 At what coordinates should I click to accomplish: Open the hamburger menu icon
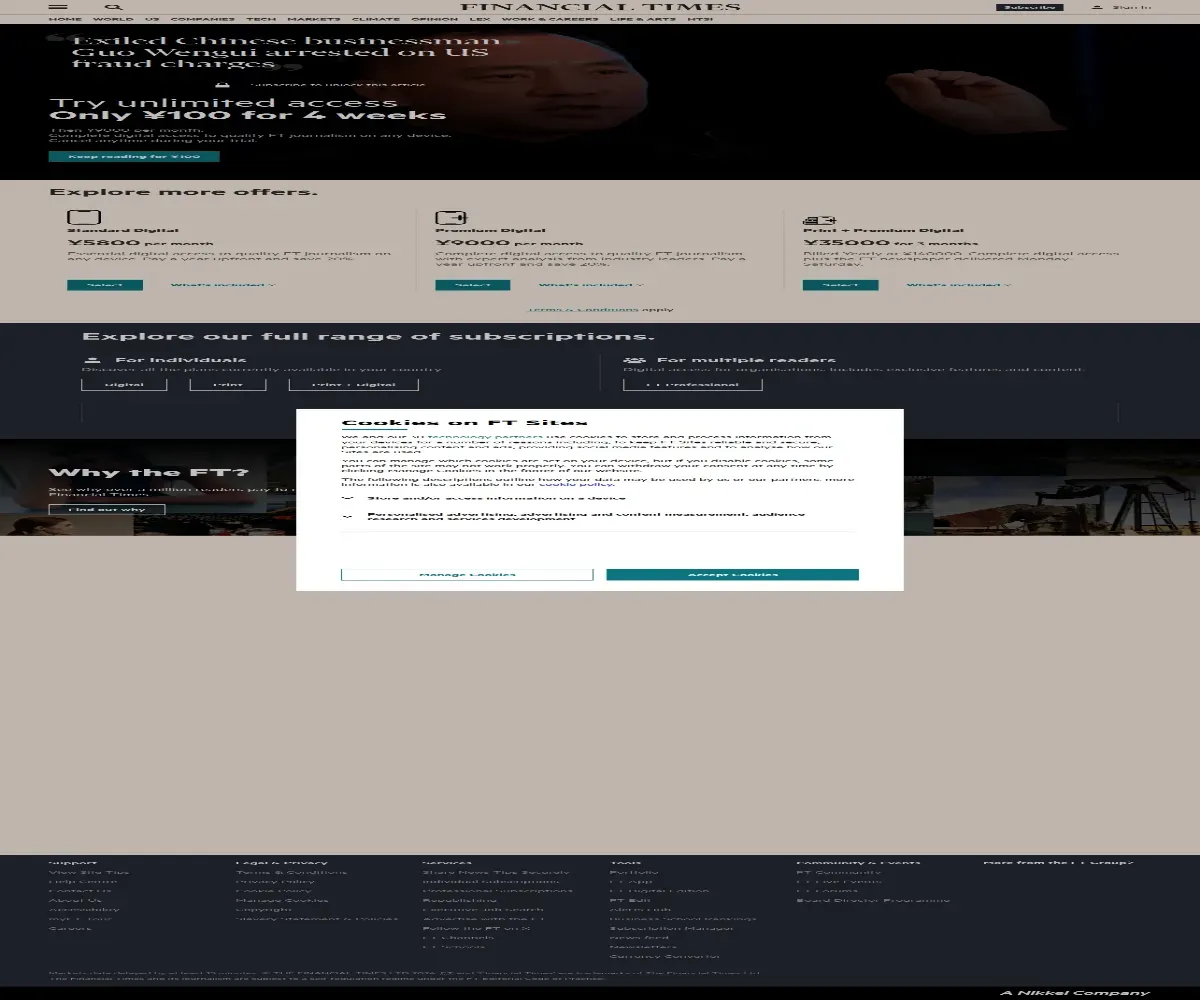58,6
